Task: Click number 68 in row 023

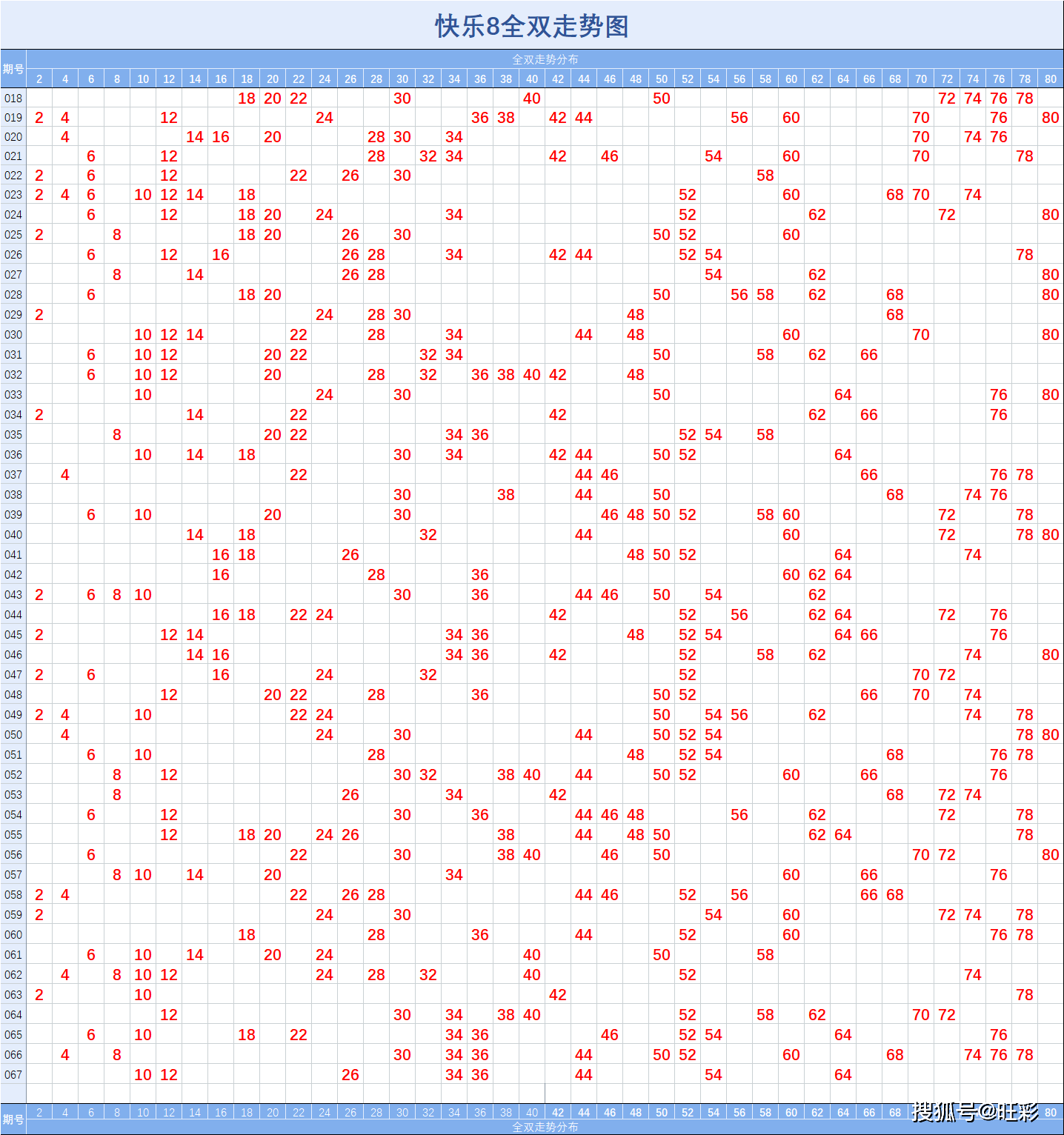Action: pyautogui.click(x=895, y=195)
